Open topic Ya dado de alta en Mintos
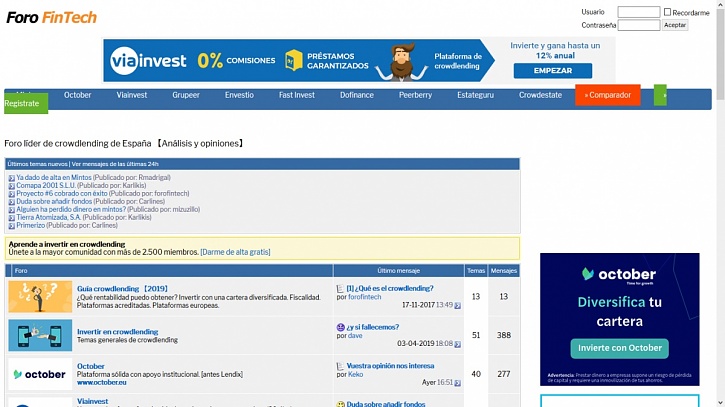 click(x=54, y=178)
